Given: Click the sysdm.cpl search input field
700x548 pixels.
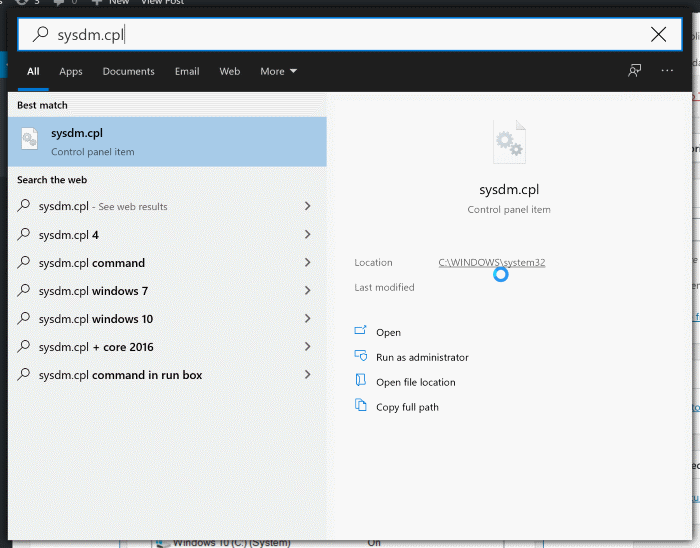Looking at the screenshot, I should pos(350,34).
